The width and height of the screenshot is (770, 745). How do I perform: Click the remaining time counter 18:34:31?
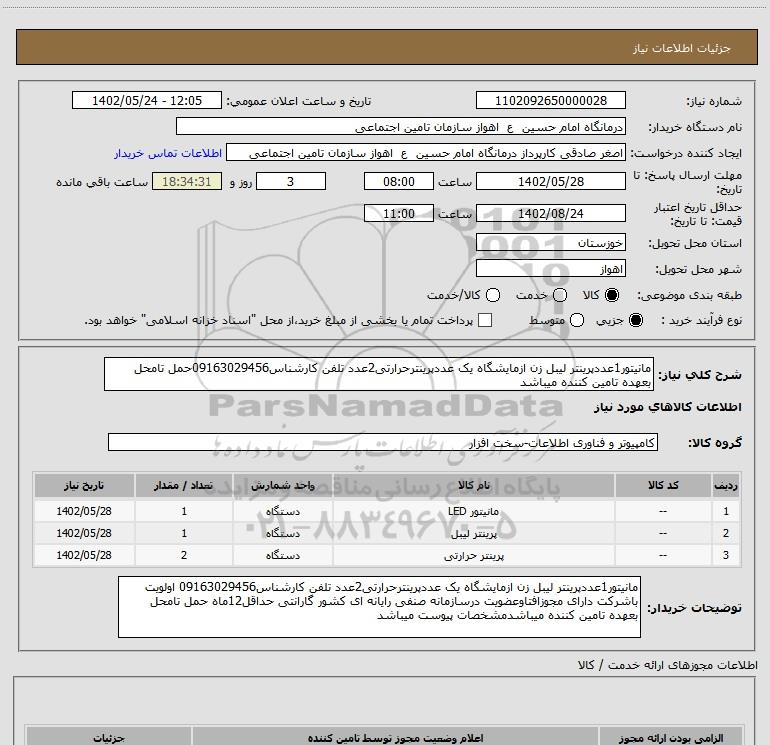point(187,182)
